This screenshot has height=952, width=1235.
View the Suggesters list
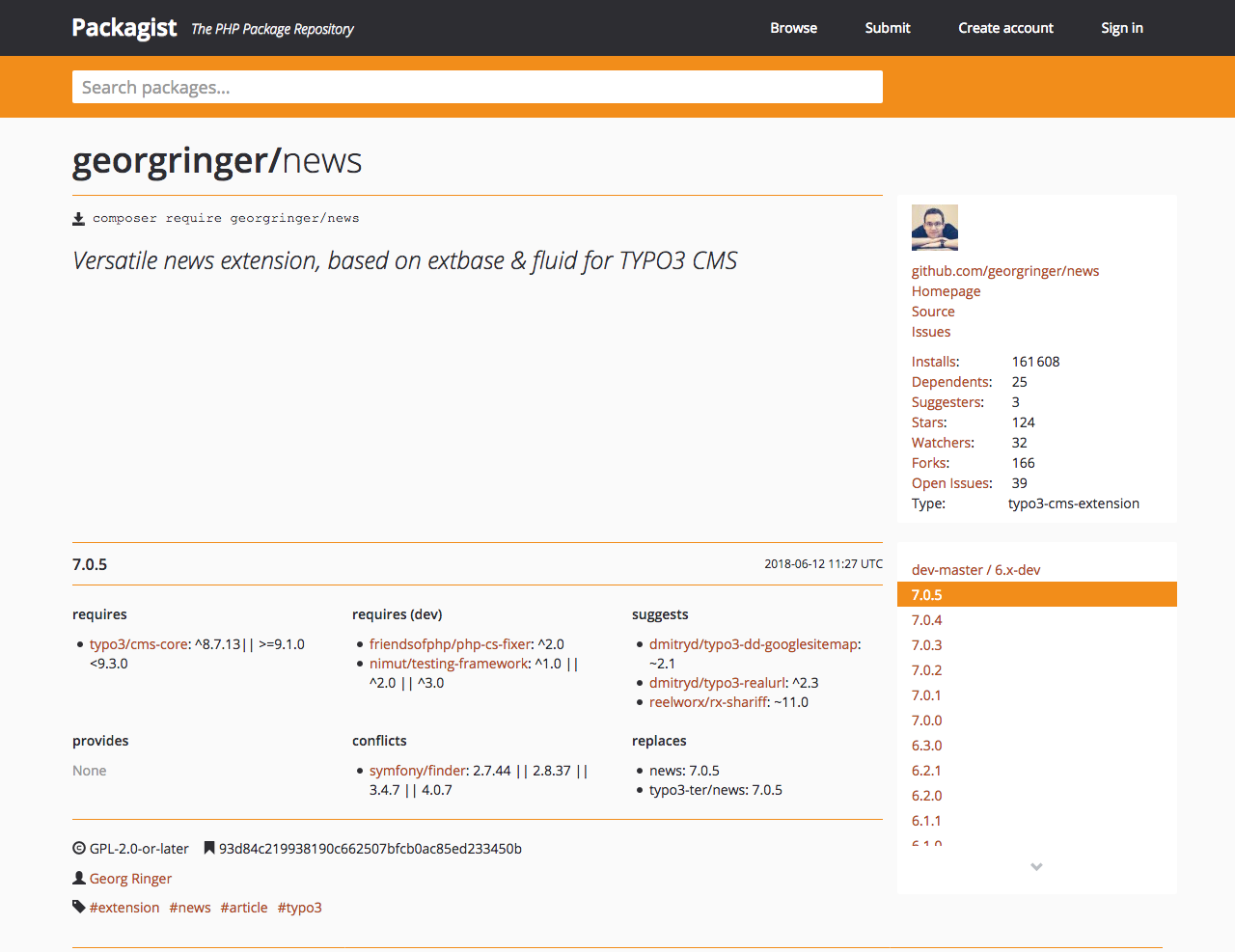click(x=947, y=402)
